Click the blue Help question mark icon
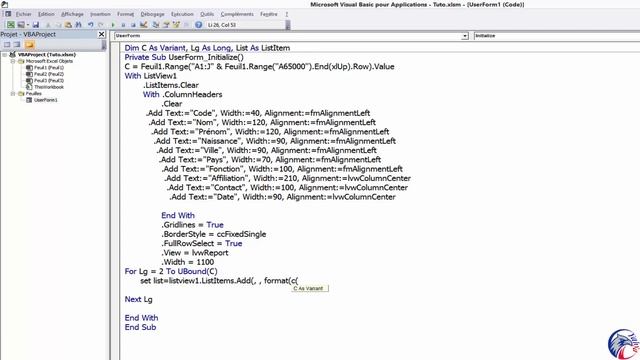Screen dimensions: 640x360 pos(198,25)
